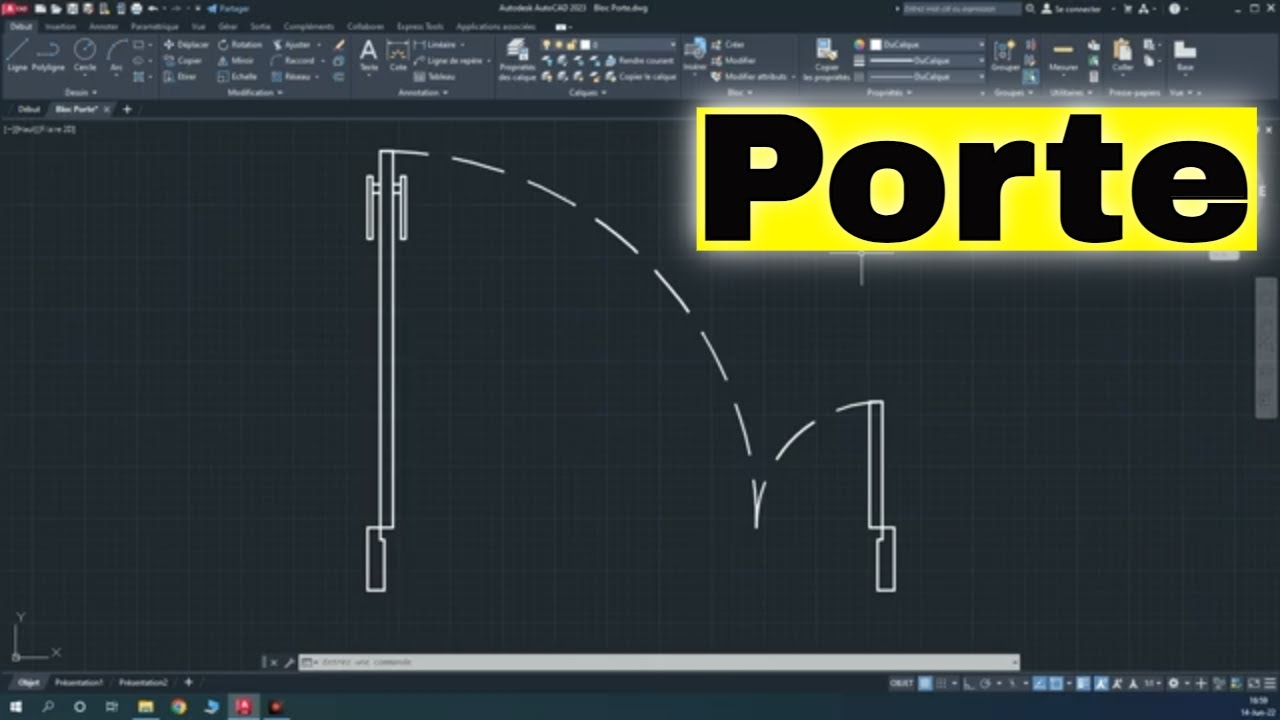
Task: Select the Cercle tool
Action: click(85, 54)
